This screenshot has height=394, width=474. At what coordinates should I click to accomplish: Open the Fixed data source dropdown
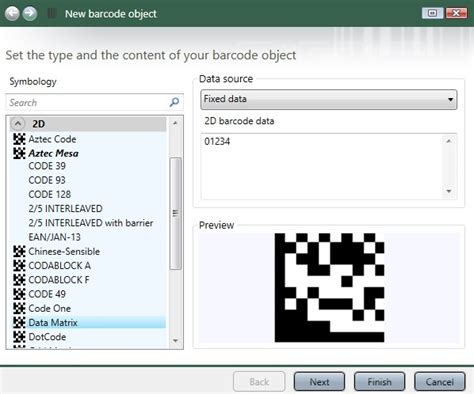tap(329, 99)
